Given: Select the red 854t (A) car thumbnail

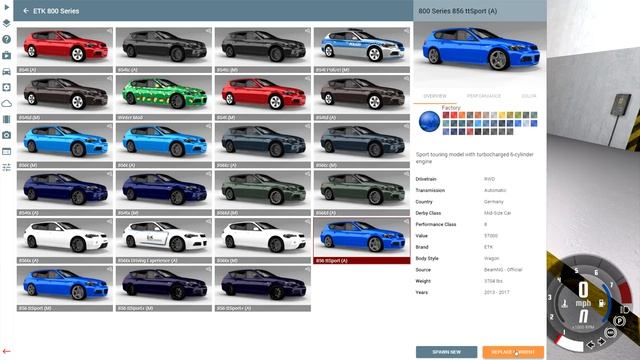Looking at the screenshot, I should [65, 50].
